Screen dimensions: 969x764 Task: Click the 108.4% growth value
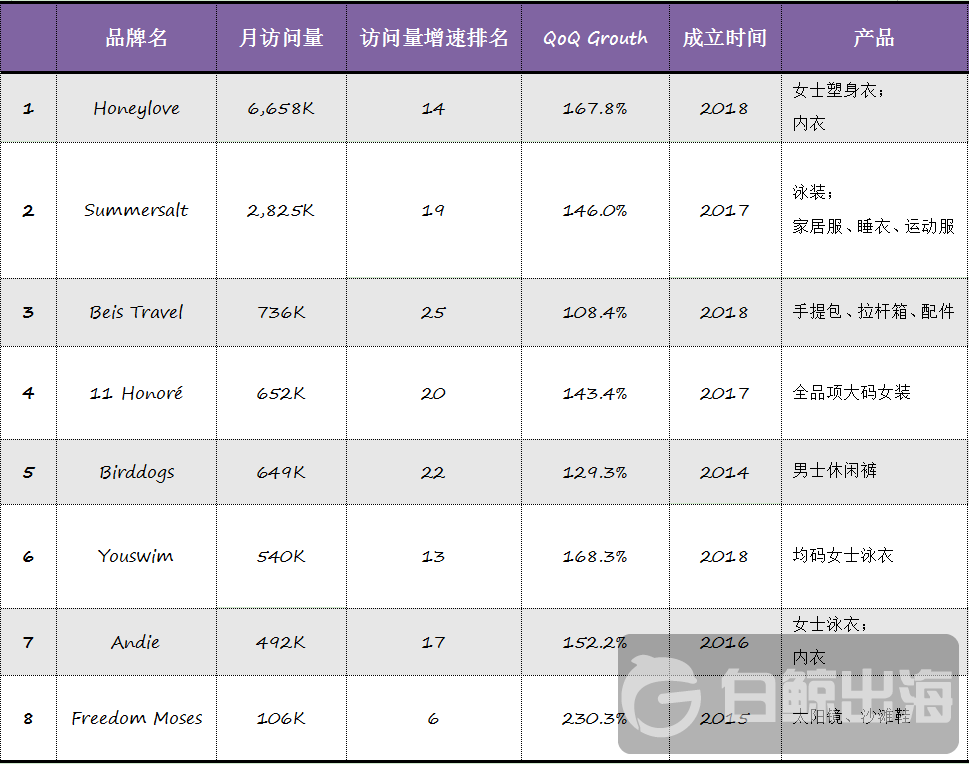pyautogui.click(x=595, y=312)
